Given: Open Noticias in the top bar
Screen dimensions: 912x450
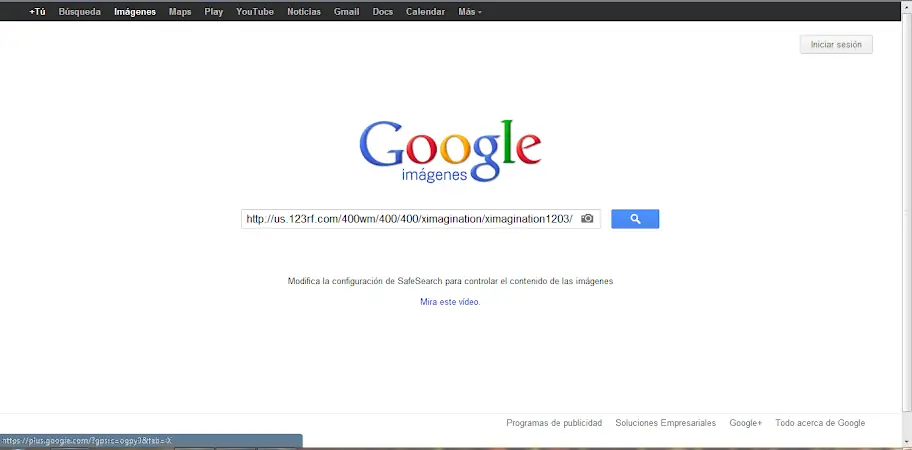Looking at the screenshot, I should click(x=304, y=12).
